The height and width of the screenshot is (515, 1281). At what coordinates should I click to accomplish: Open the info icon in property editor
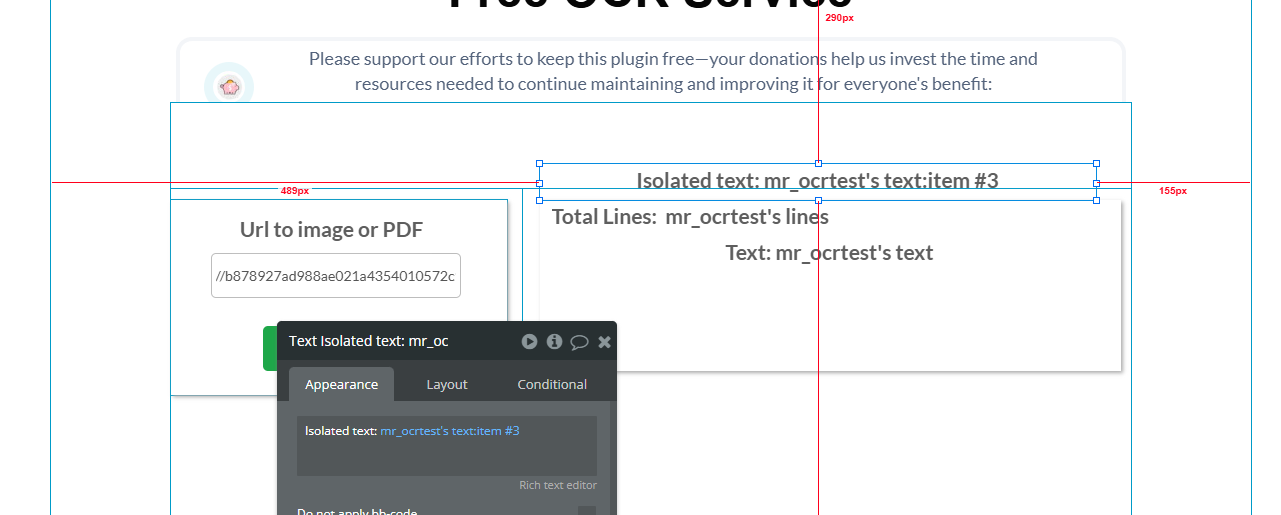pyautogui.click(x=554, y=342)
